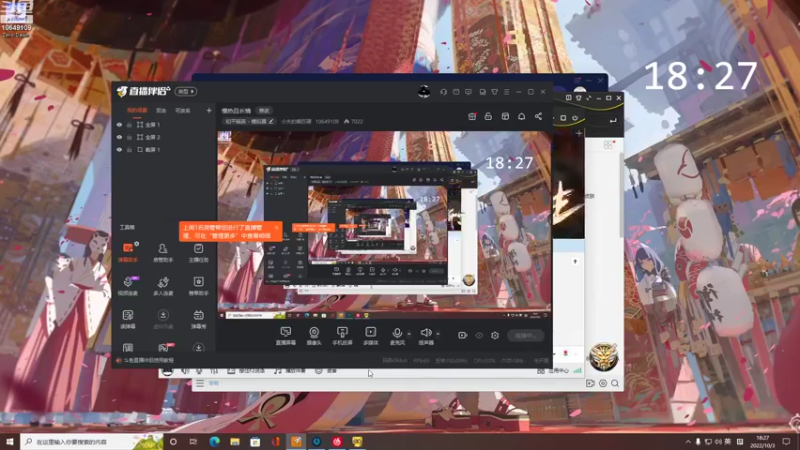The image size is (800, 450).
Task: Open the 读弹幕 tool icon
Action: [x=128, y=319]
